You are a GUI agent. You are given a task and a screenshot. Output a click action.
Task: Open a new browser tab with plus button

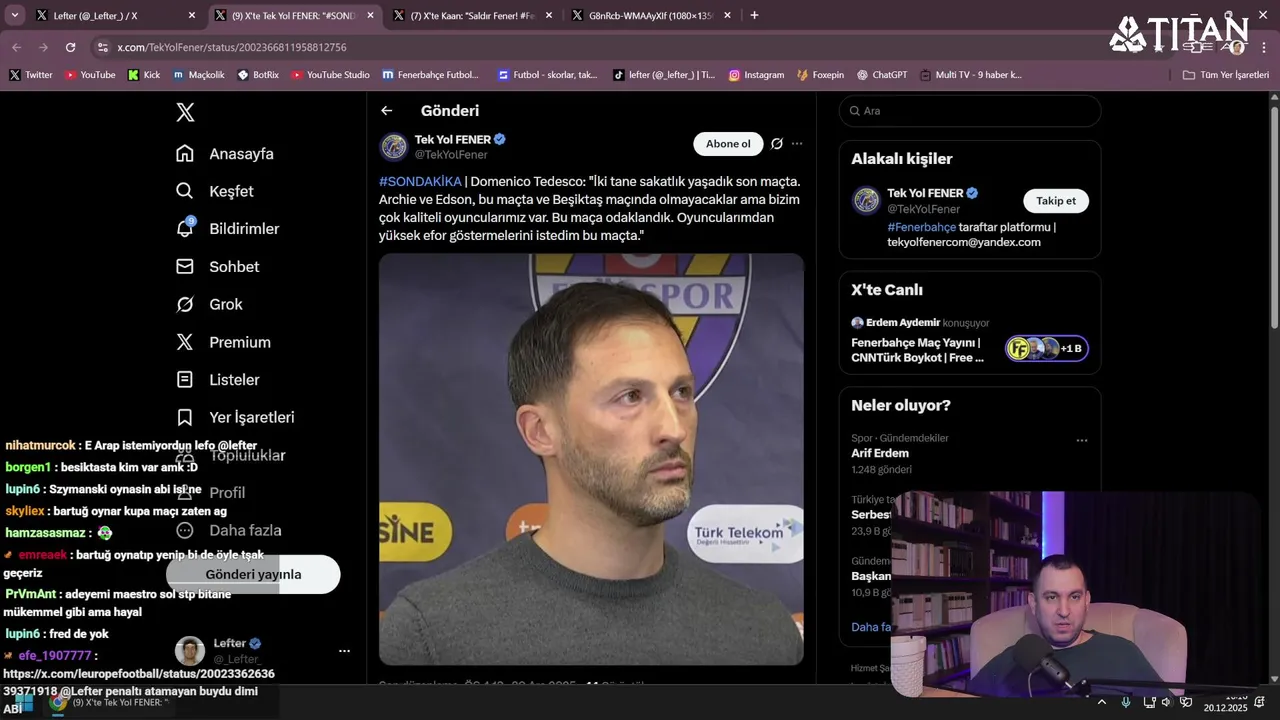754,16
